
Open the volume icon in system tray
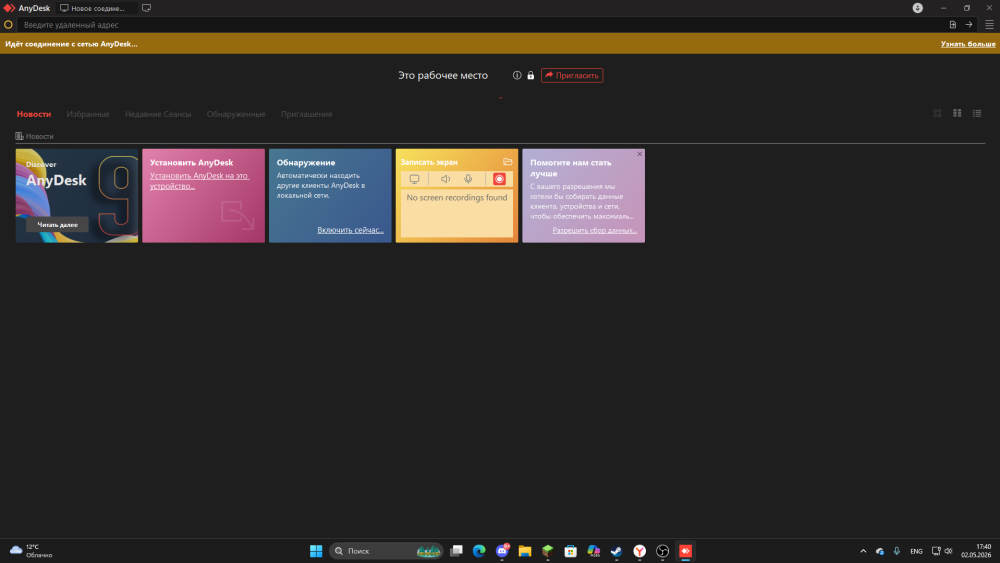pyautogui.click(x=948, y=551)
